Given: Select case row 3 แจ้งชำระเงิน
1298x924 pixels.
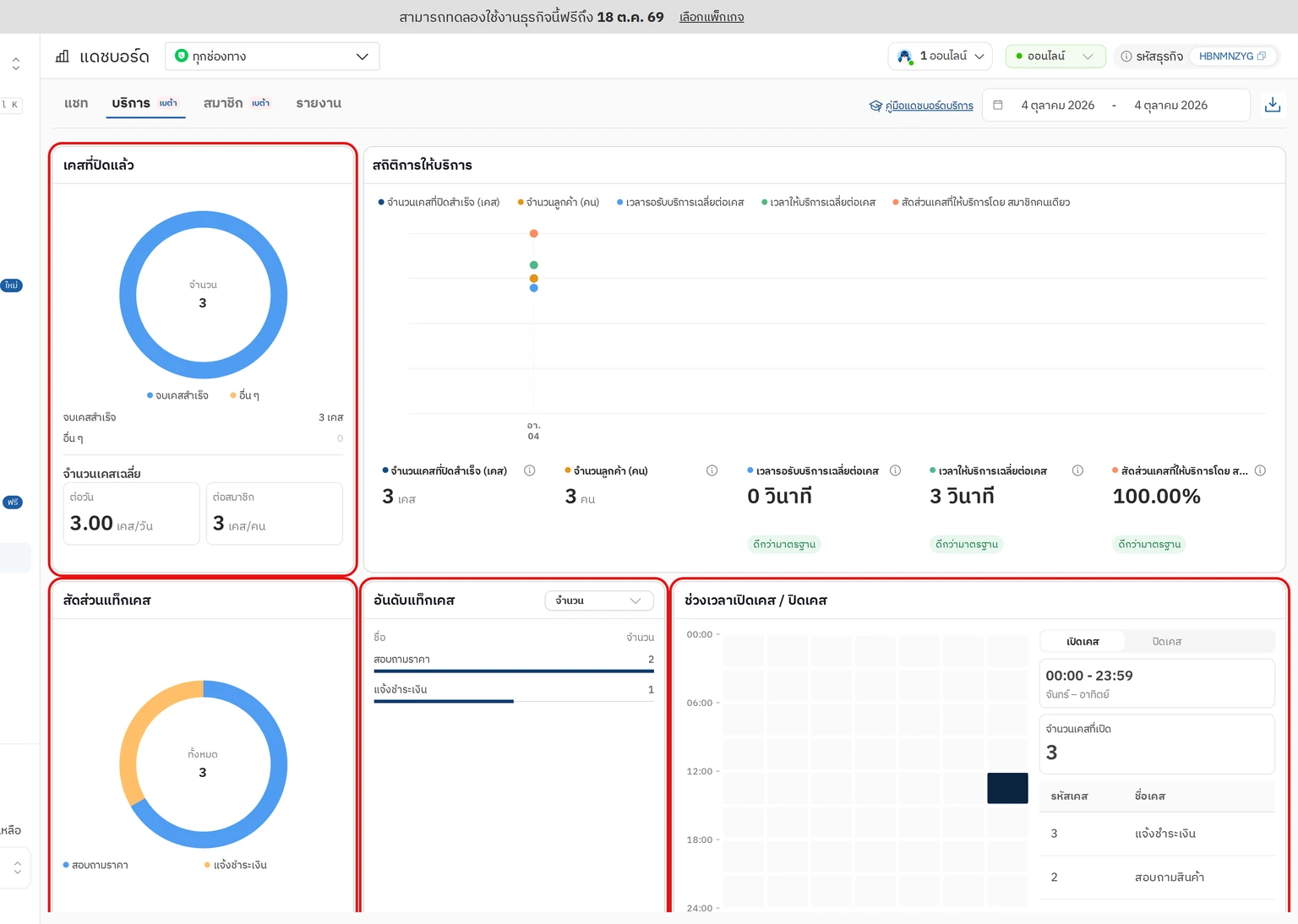Looking at the screenshot, I should click(1157, 834).
